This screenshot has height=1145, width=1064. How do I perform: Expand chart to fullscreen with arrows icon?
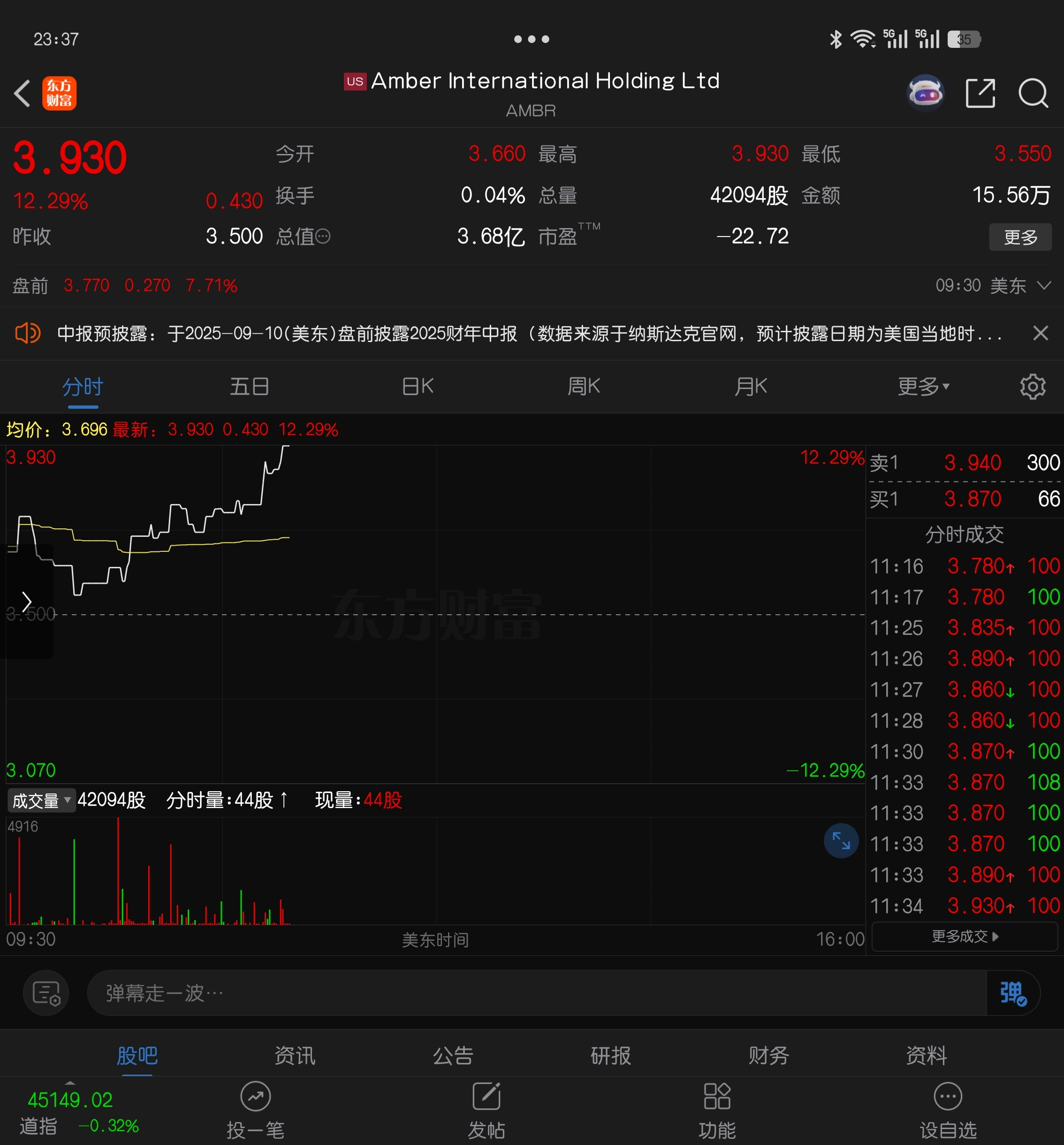[841, 840]
